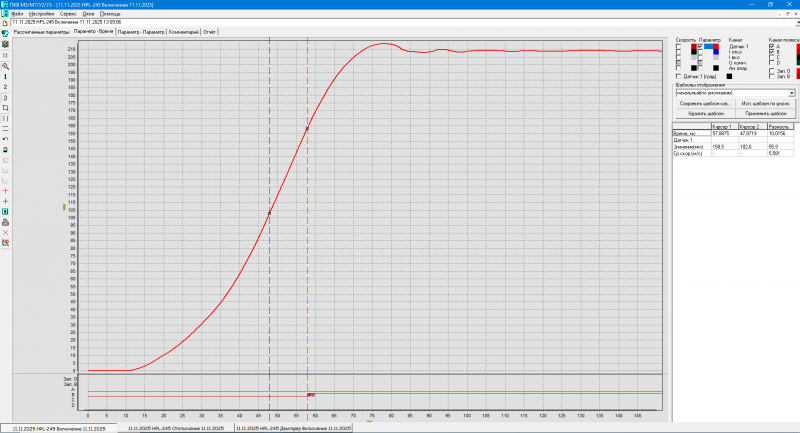Image resolution: width=800 pixels, height=433 pixels.
Task: Click the Применить шаблон button
Action: point(767,113)
